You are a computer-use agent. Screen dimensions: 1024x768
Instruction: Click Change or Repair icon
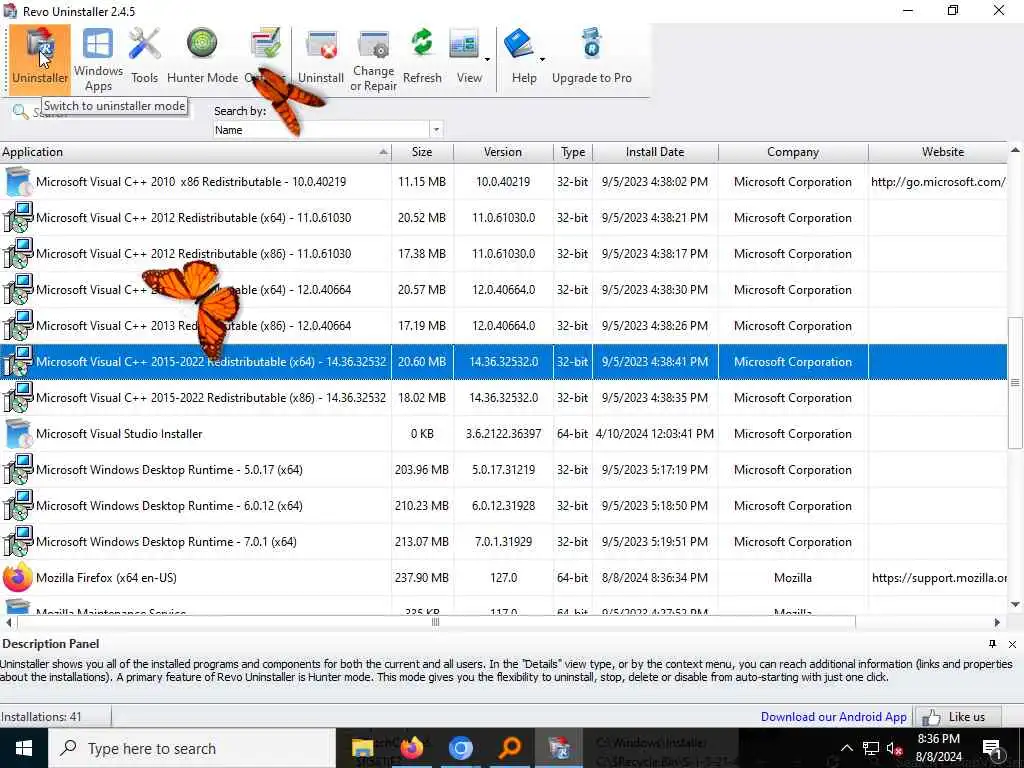[374, 60]
